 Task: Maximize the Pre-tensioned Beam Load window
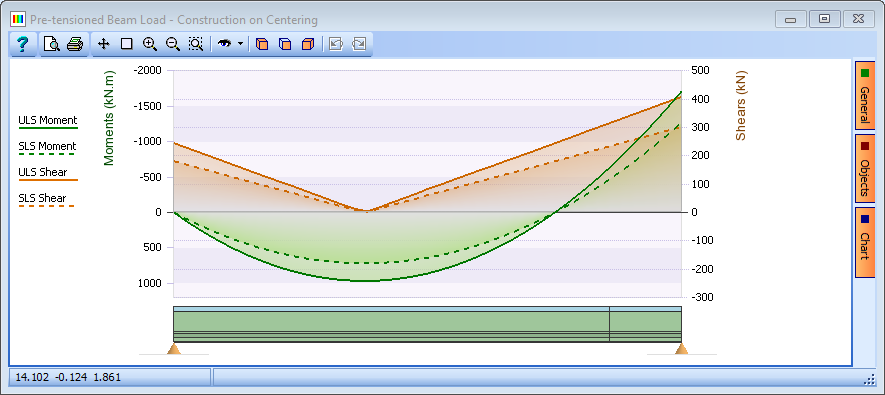tap(825, 19)
